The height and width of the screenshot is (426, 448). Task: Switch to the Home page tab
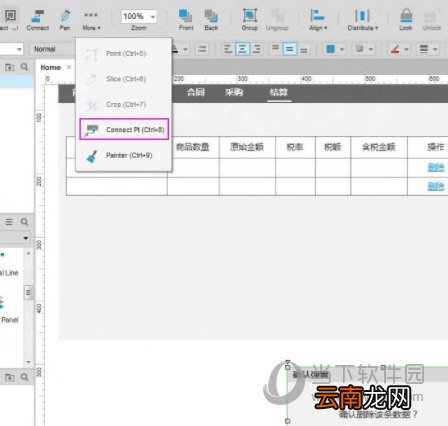tap(50, 68)
